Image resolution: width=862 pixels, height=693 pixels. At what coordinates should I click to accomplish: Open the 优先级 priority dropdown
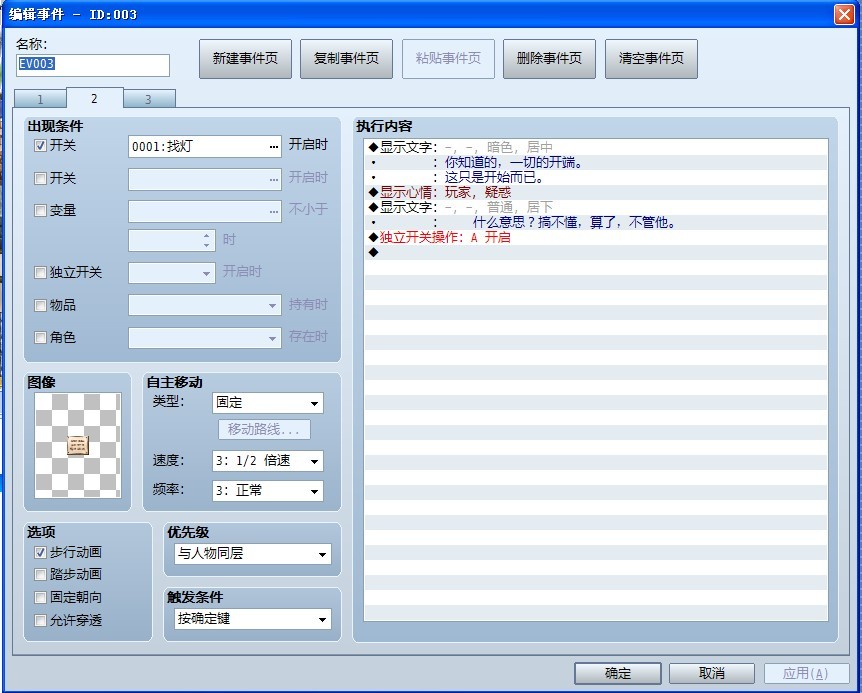(253, 554)
